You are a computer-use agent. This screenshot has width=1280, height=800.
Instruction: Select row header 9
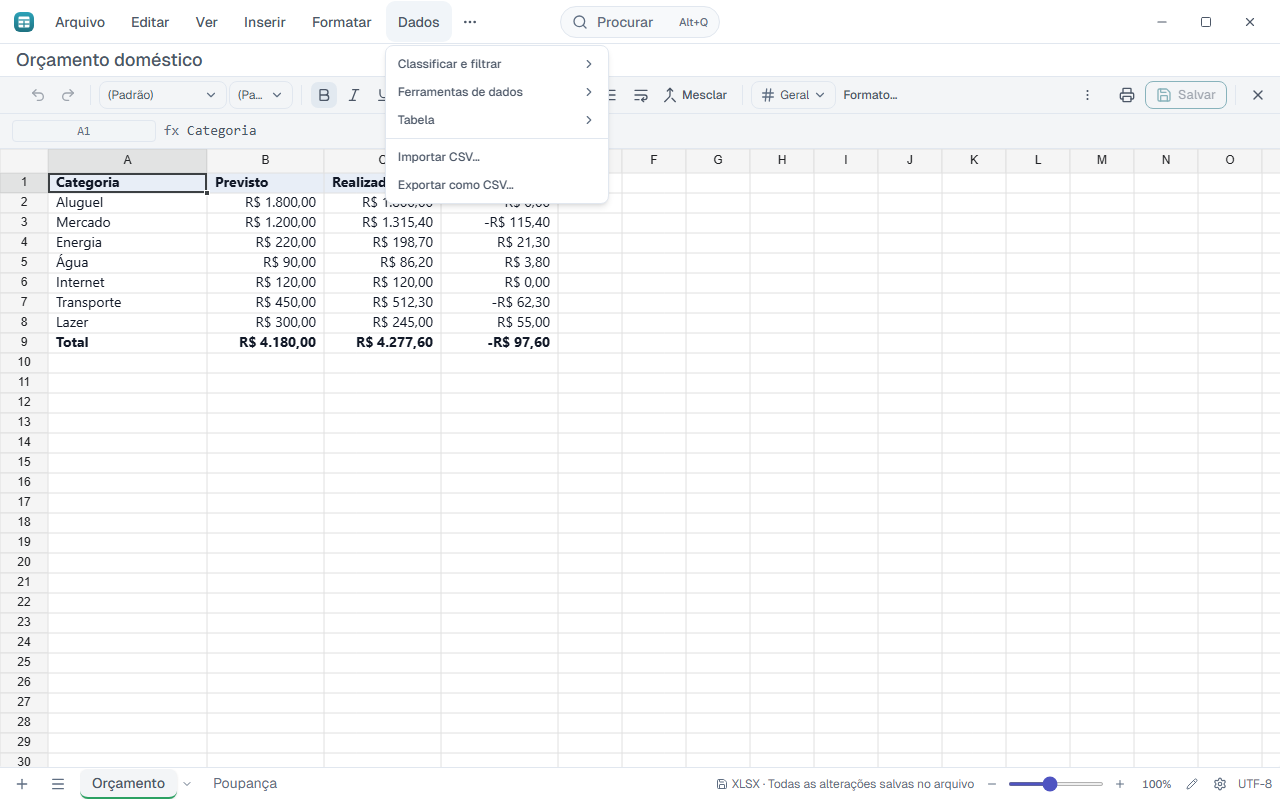click(x=24, y=342)
